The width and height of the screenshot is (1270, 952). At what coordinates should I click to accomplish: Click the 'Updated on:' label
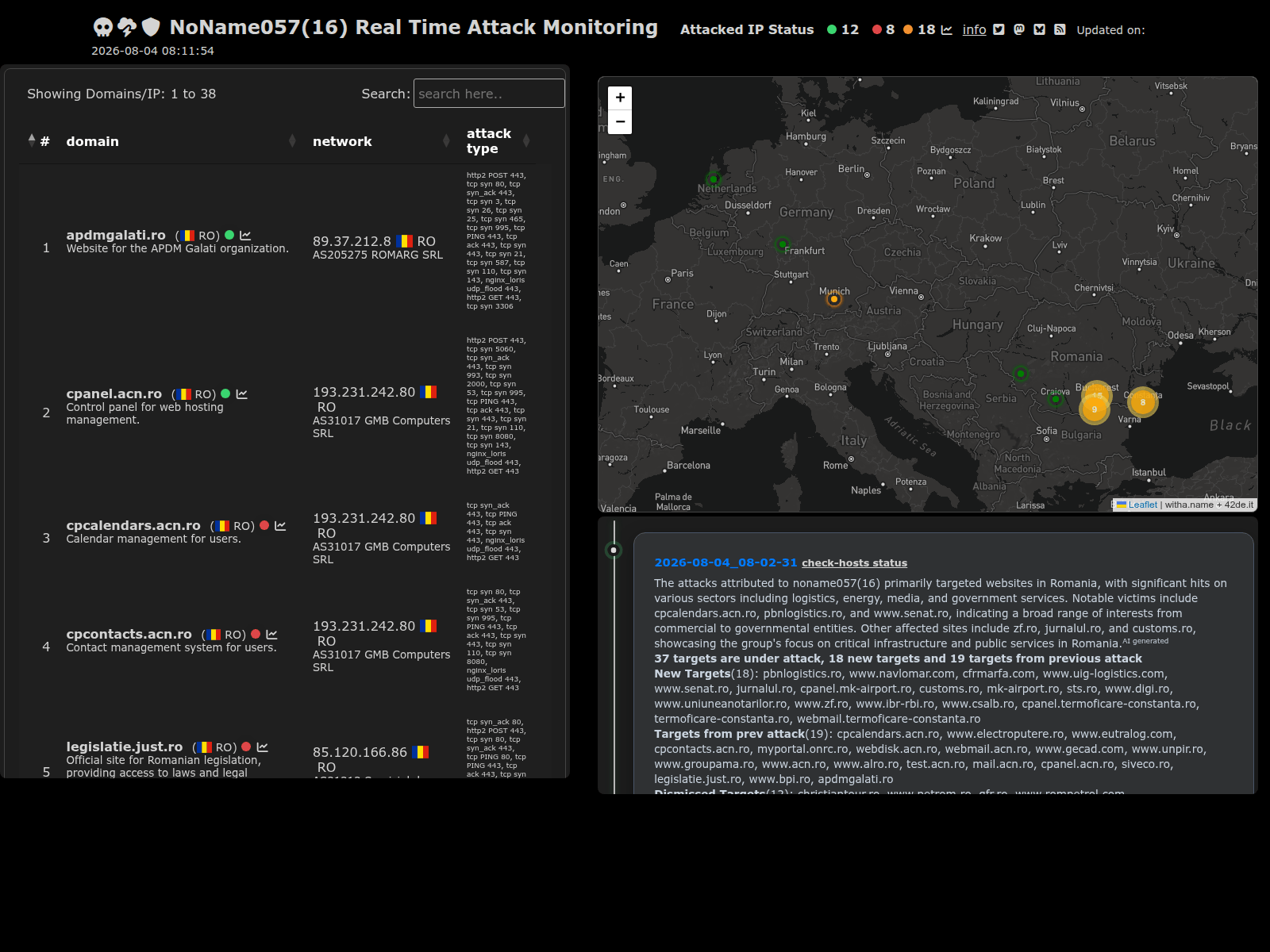[1110, 30]
